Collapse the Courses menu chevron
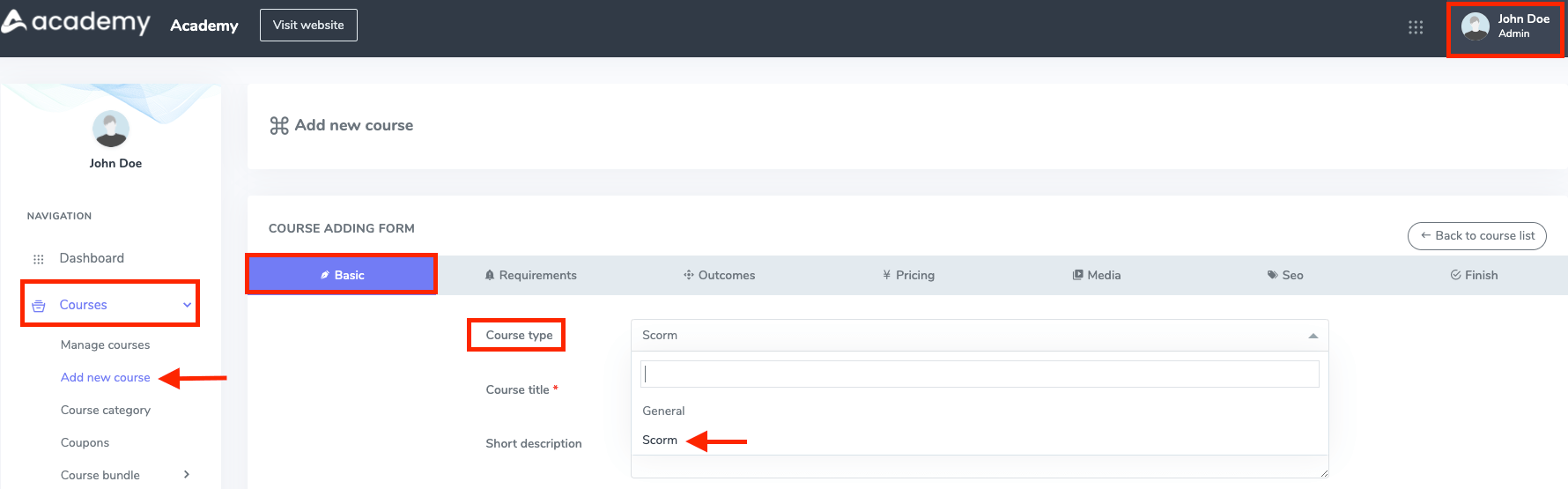 tap(187, 305)
